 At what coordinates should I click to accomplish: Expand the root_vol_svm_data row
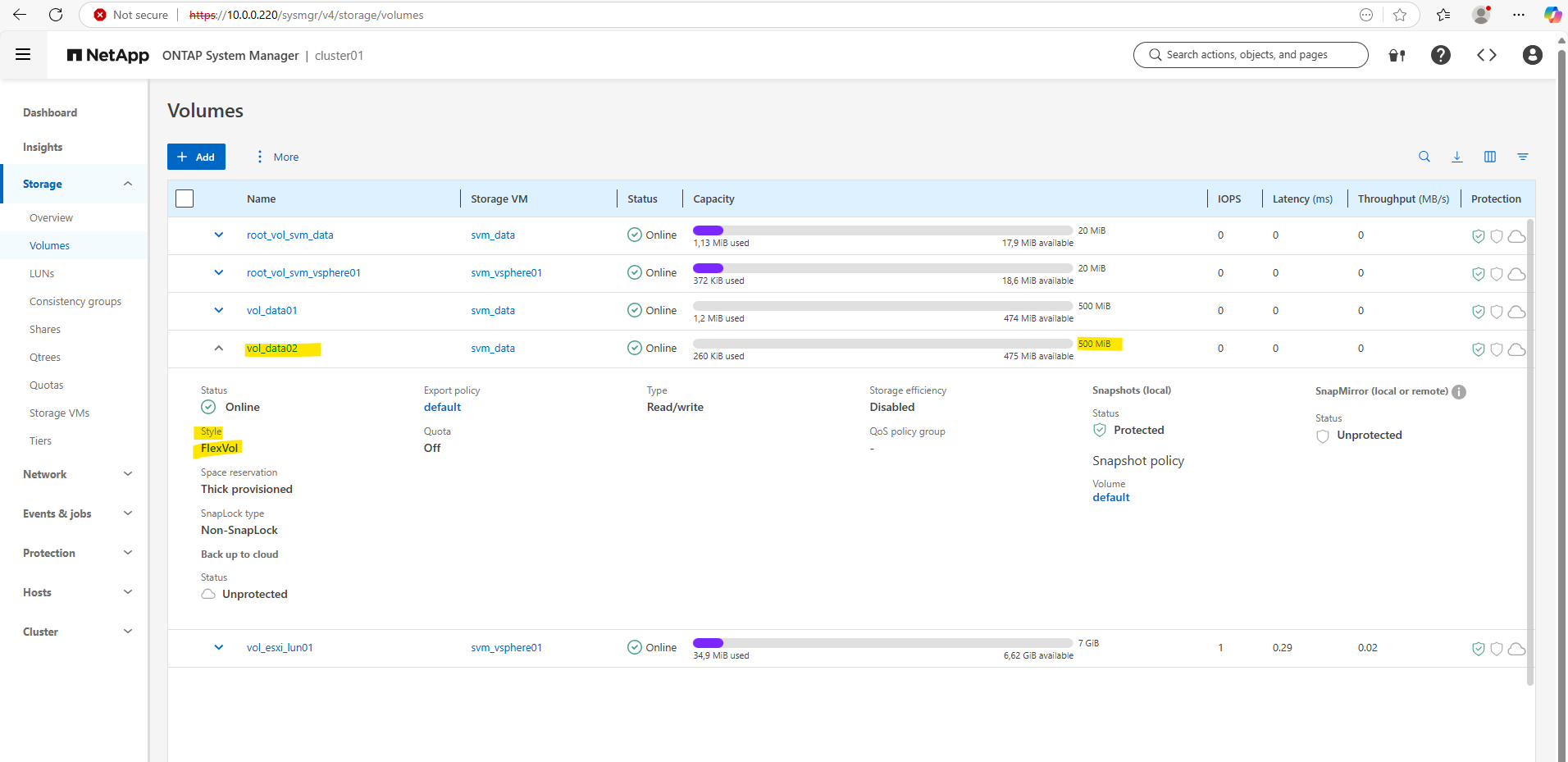(219, 235)
